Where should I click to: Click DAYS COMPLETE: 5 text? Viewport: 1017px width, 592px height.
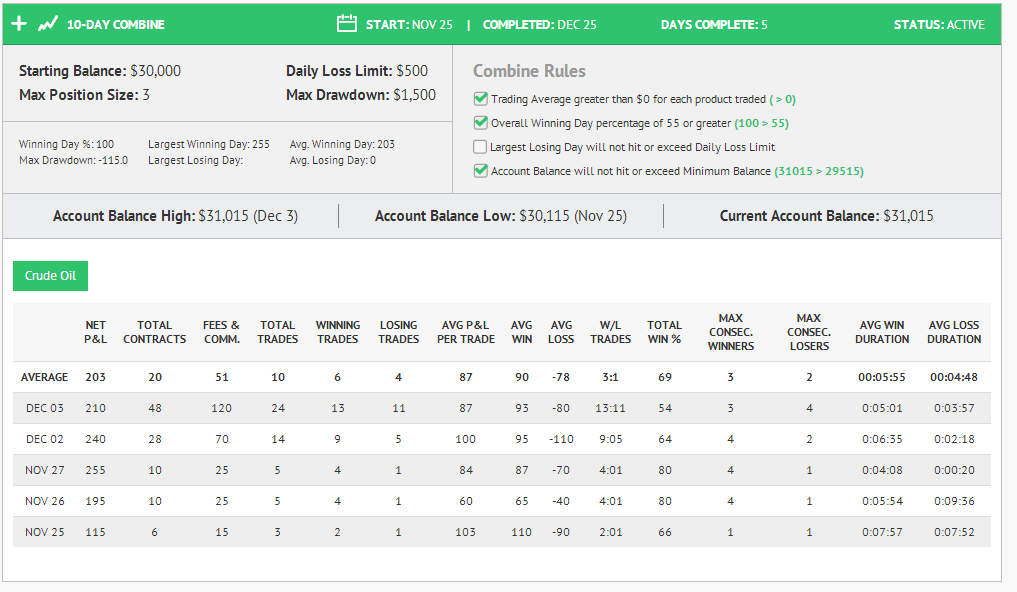[714, 25]
